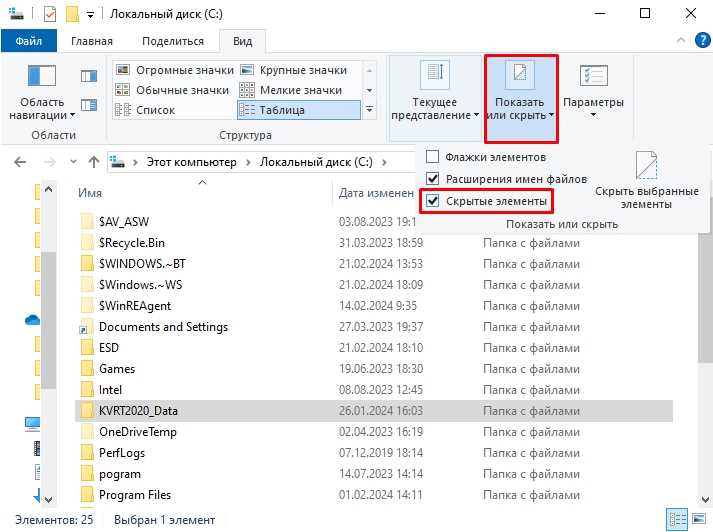Switch to the Вид tab
The width and height of the screenshot is (713, 532).
click(242, 41)
